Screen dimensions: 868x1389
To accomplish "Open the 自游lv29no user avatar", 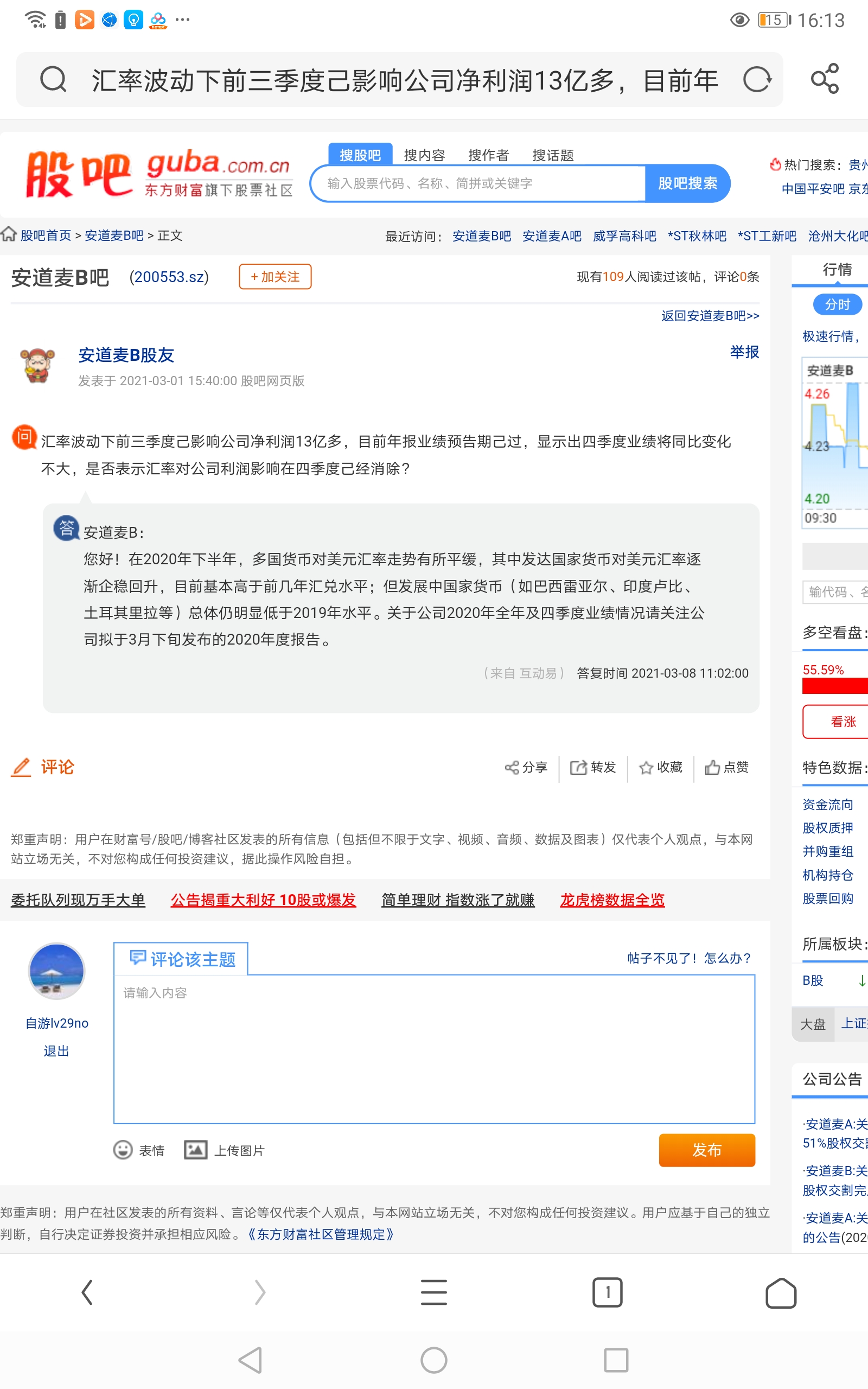I will click(x=56, y=971).
